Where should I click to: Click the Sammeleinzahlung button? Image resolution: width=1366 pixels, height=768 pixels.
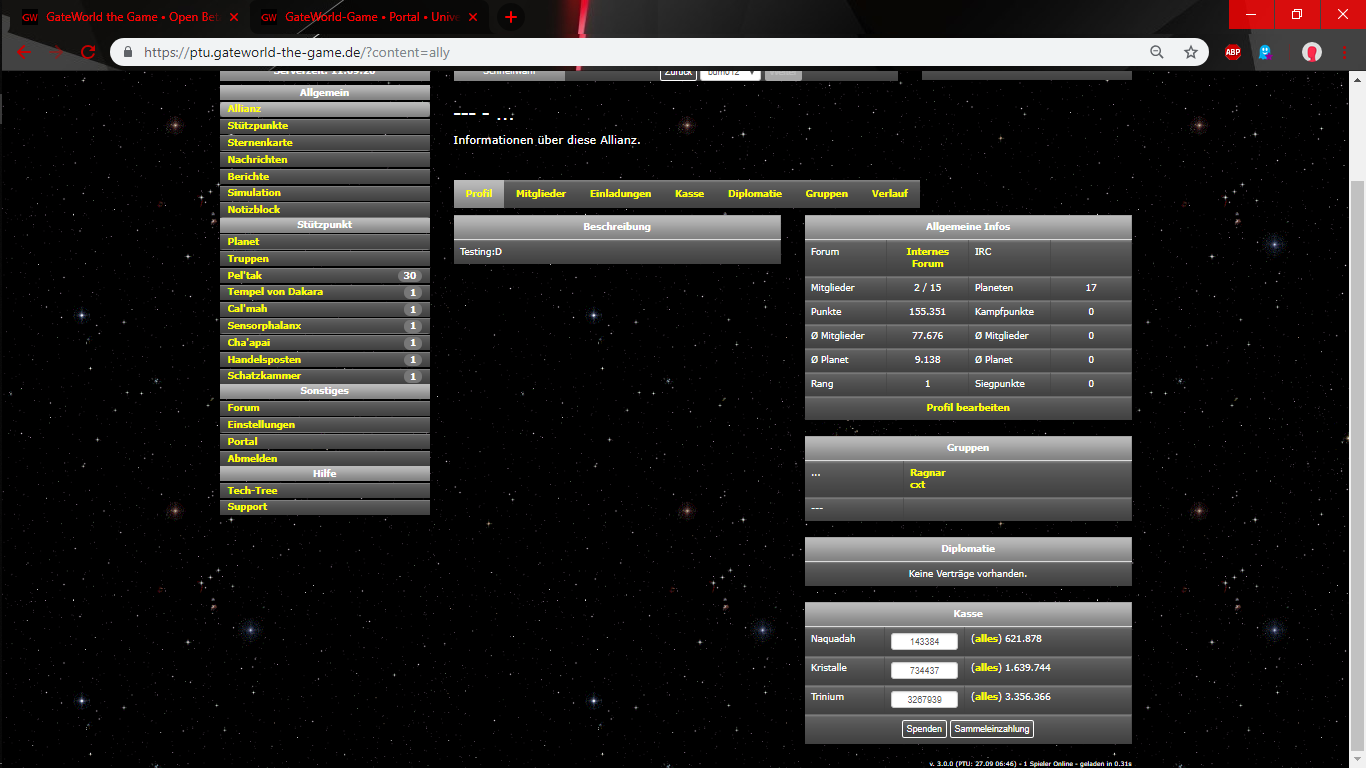(991, 729)
